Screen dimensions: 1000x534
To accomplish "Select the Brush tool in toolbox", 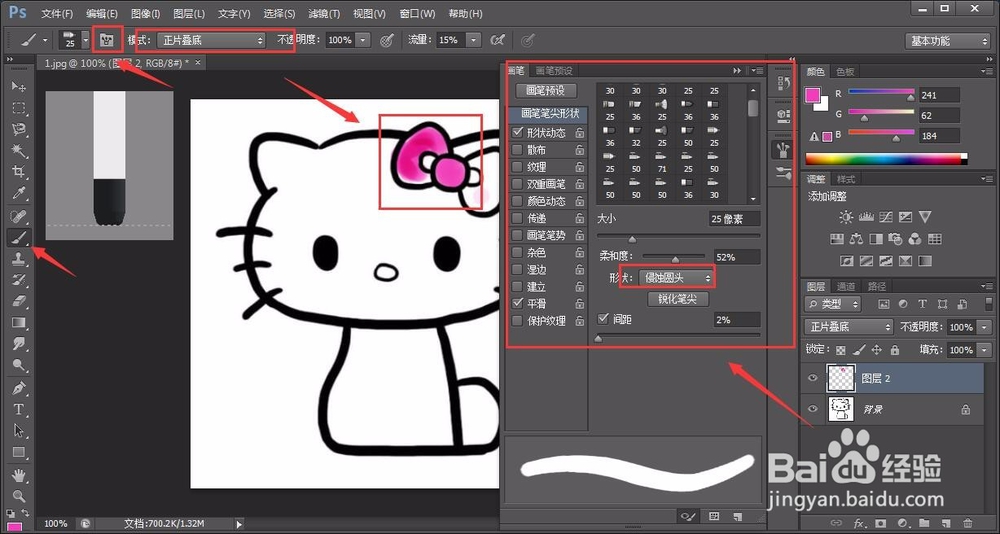I will [x=18, y=238].
